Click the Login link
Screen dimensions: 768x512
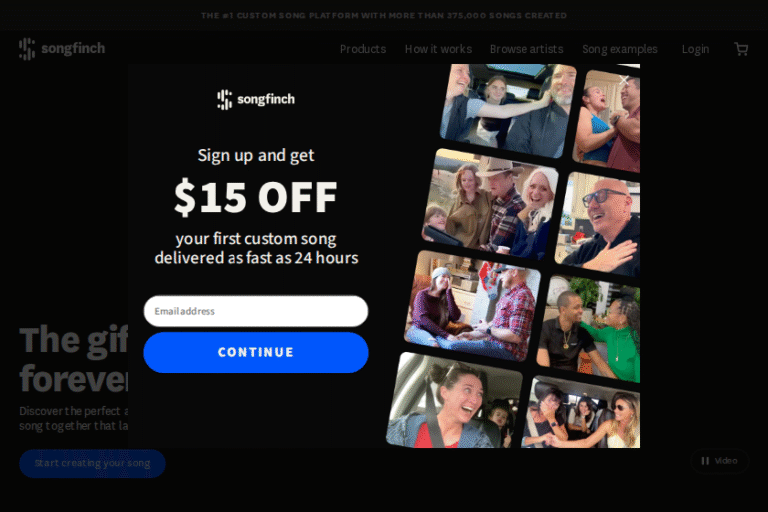click(696, 49)
